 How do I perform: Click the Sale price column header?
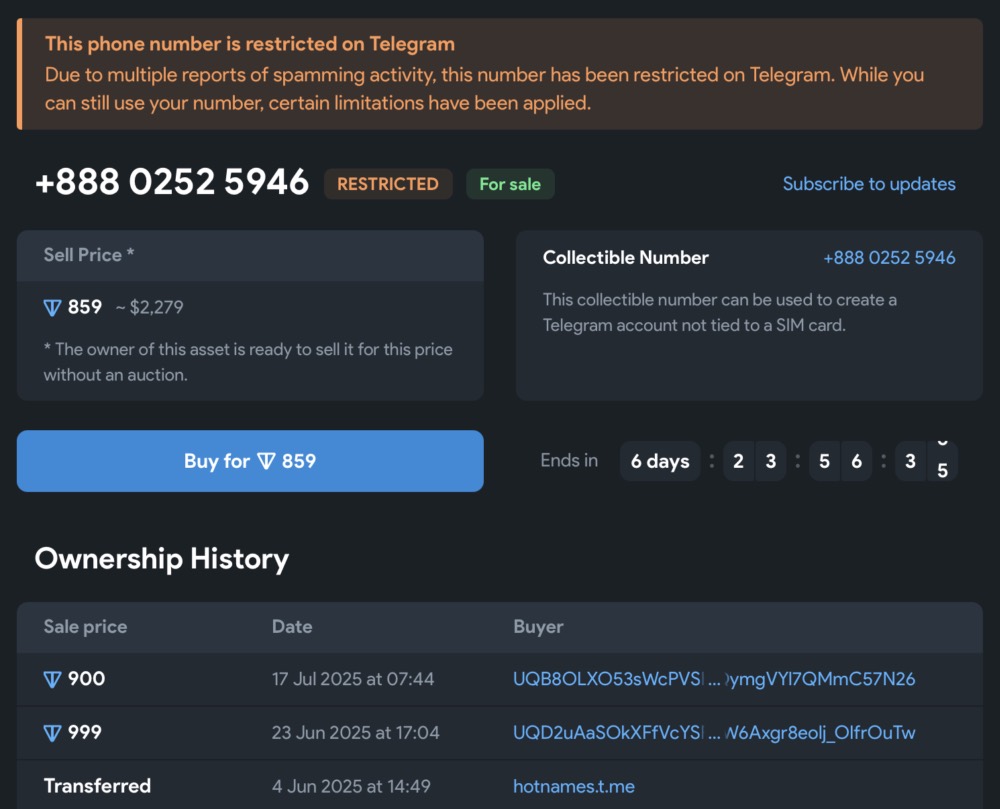85,627
